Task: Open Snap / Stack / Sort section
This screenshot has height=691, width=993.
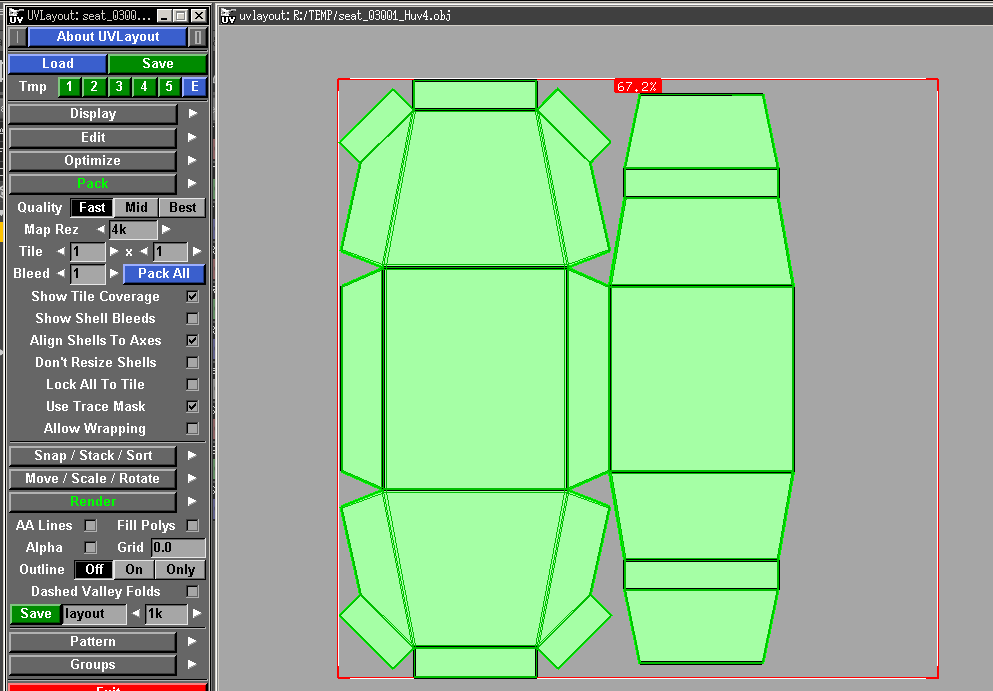Action: [93, 455]
